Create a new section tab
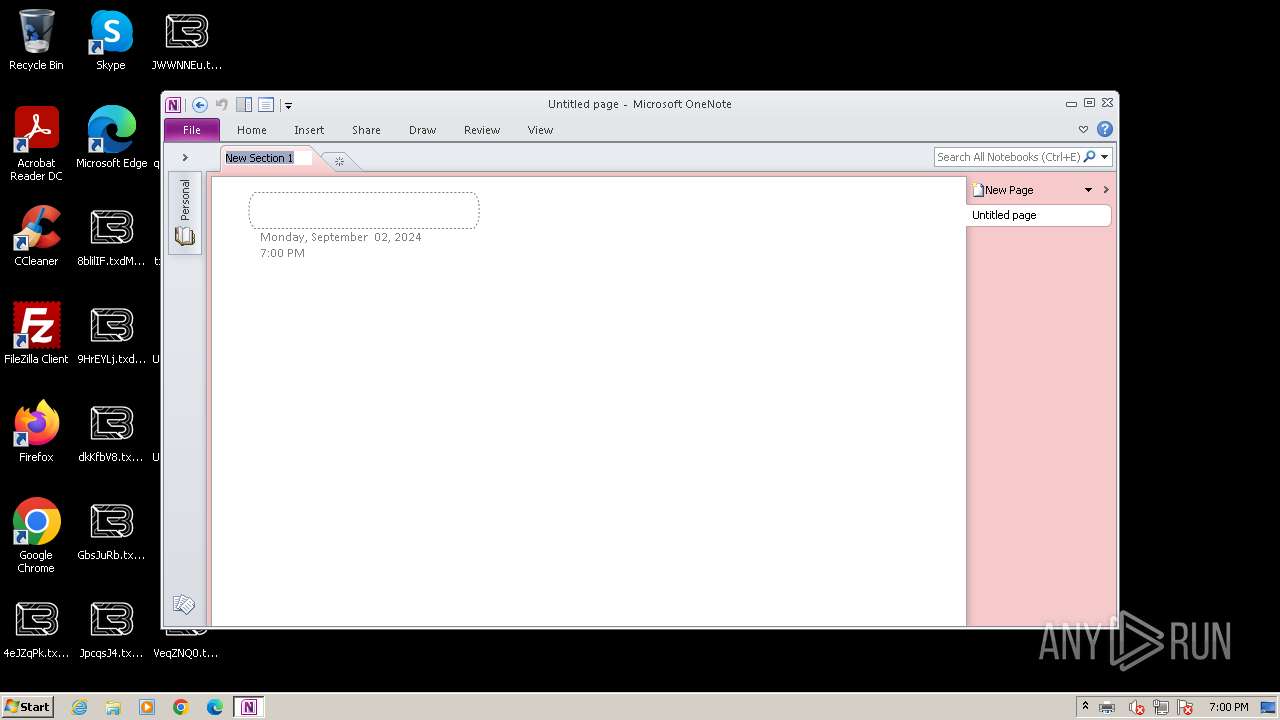 pos(339,161)
